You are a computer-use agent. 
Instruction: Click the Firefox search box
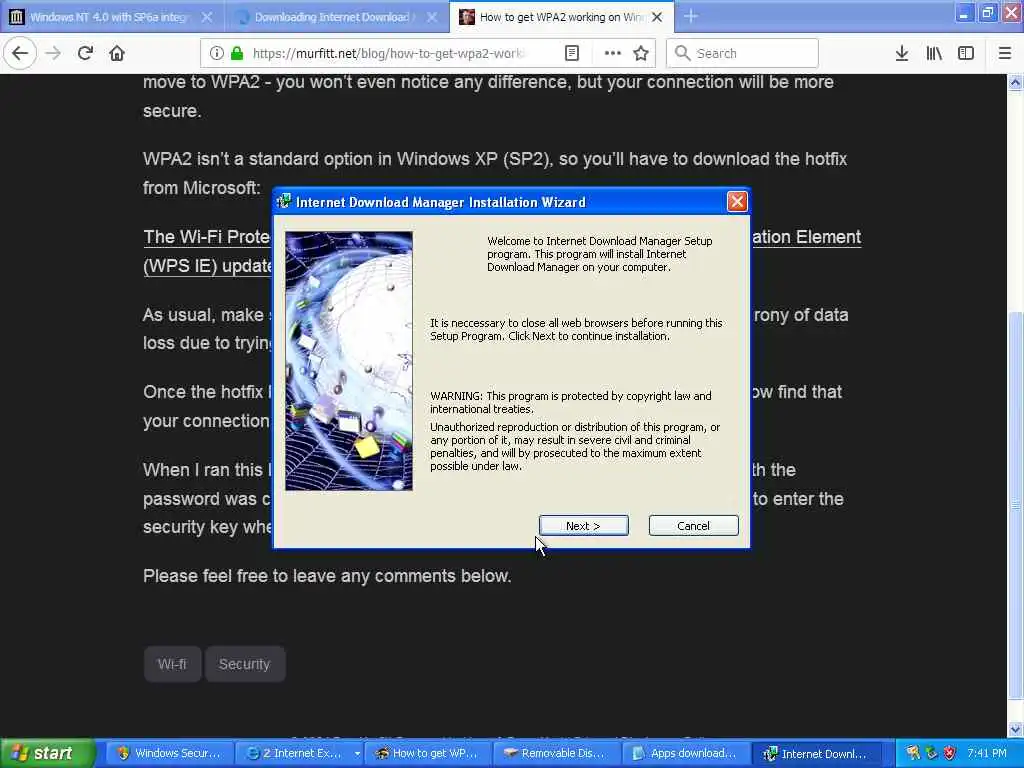[x=742, y=54]
